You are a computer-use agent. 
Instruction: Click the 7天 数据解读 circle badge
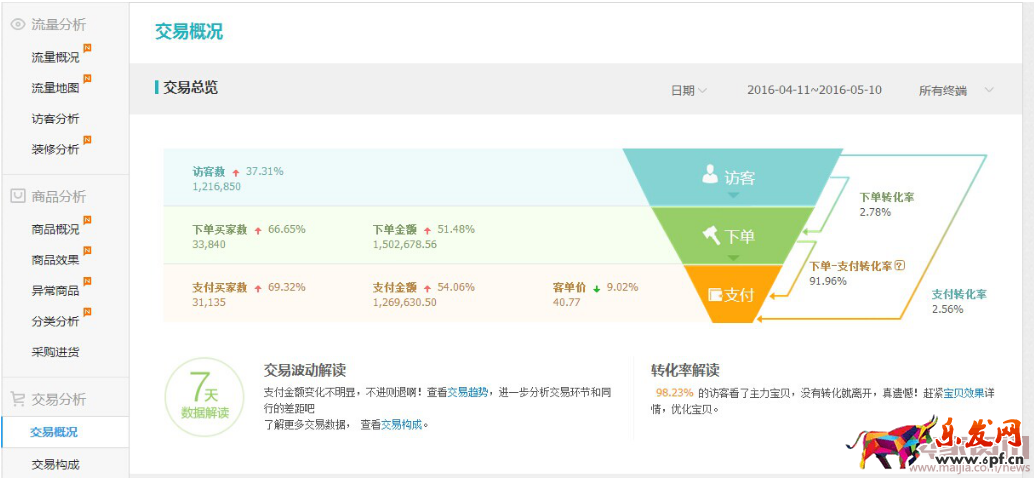tap(204, 397)
